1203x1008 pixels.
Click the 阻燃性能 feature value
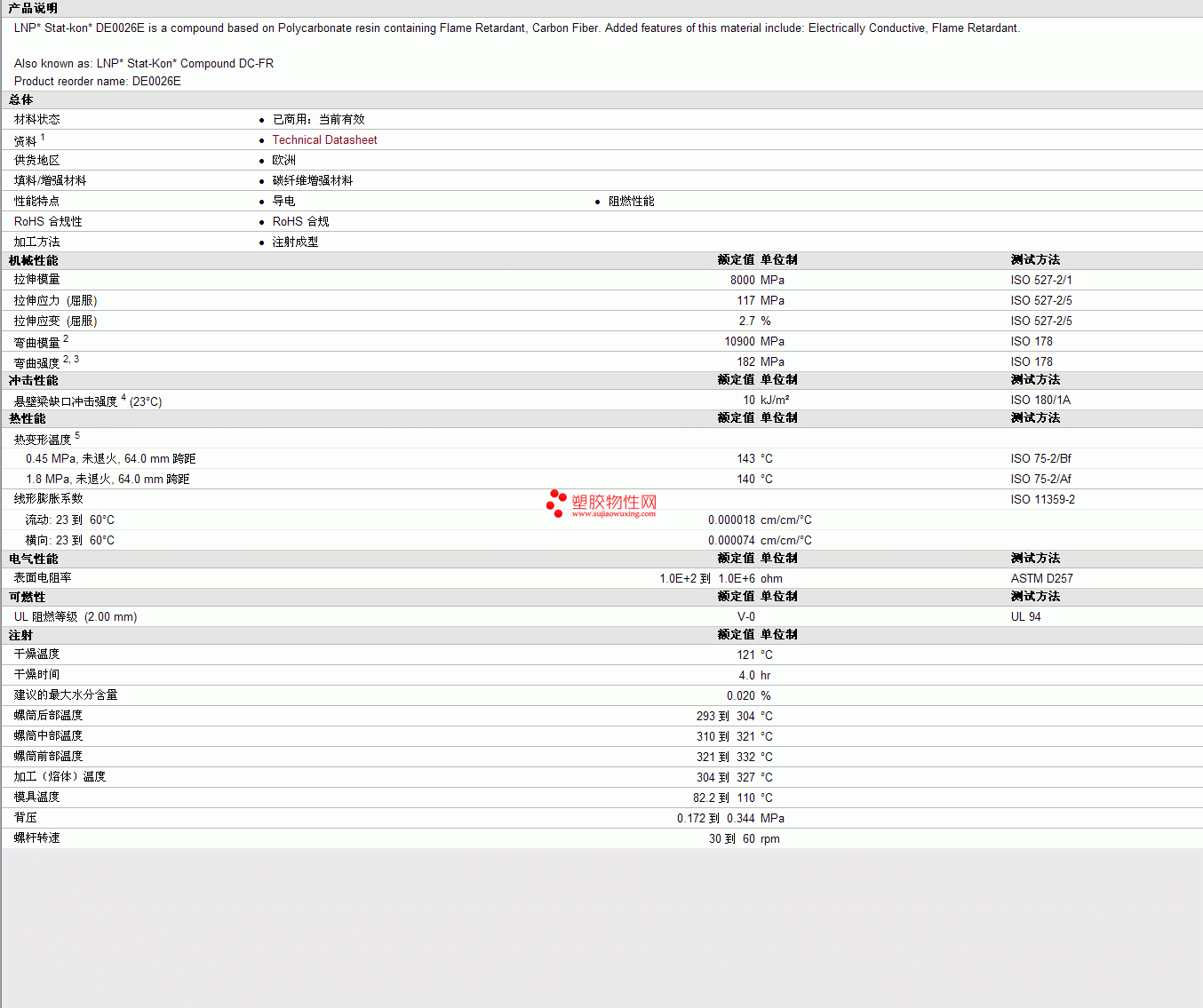(631, 201)
